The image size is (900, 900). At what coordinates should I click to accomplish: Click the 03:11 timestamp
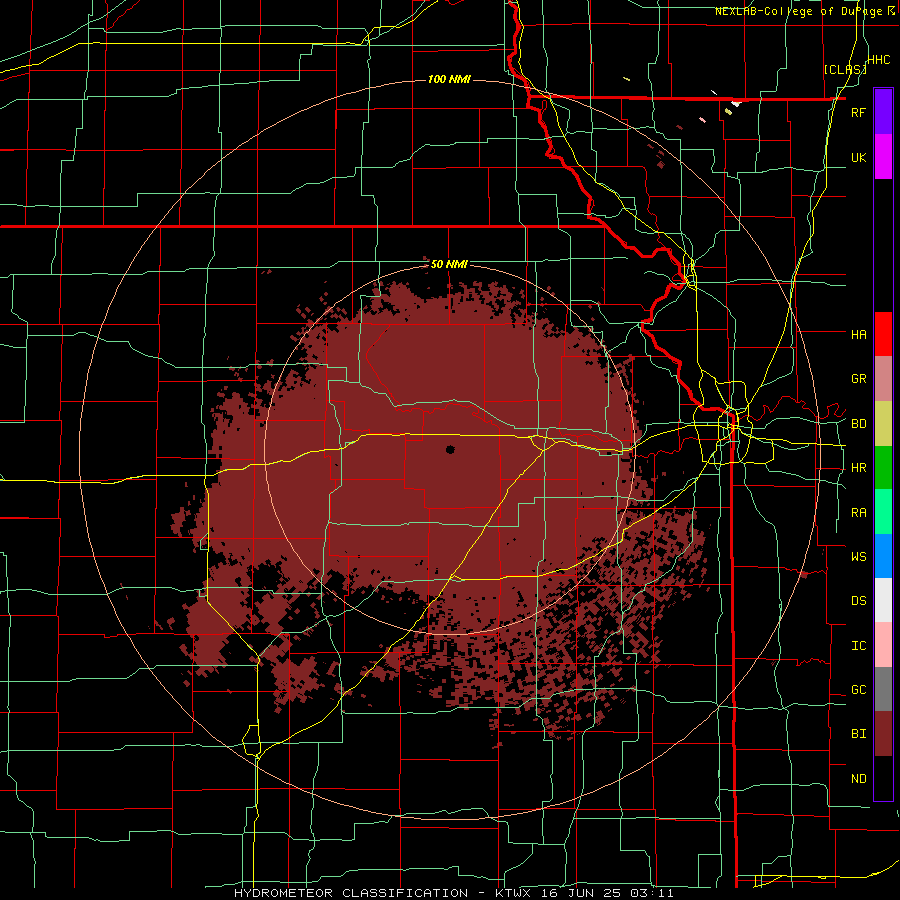coord(652,893)
